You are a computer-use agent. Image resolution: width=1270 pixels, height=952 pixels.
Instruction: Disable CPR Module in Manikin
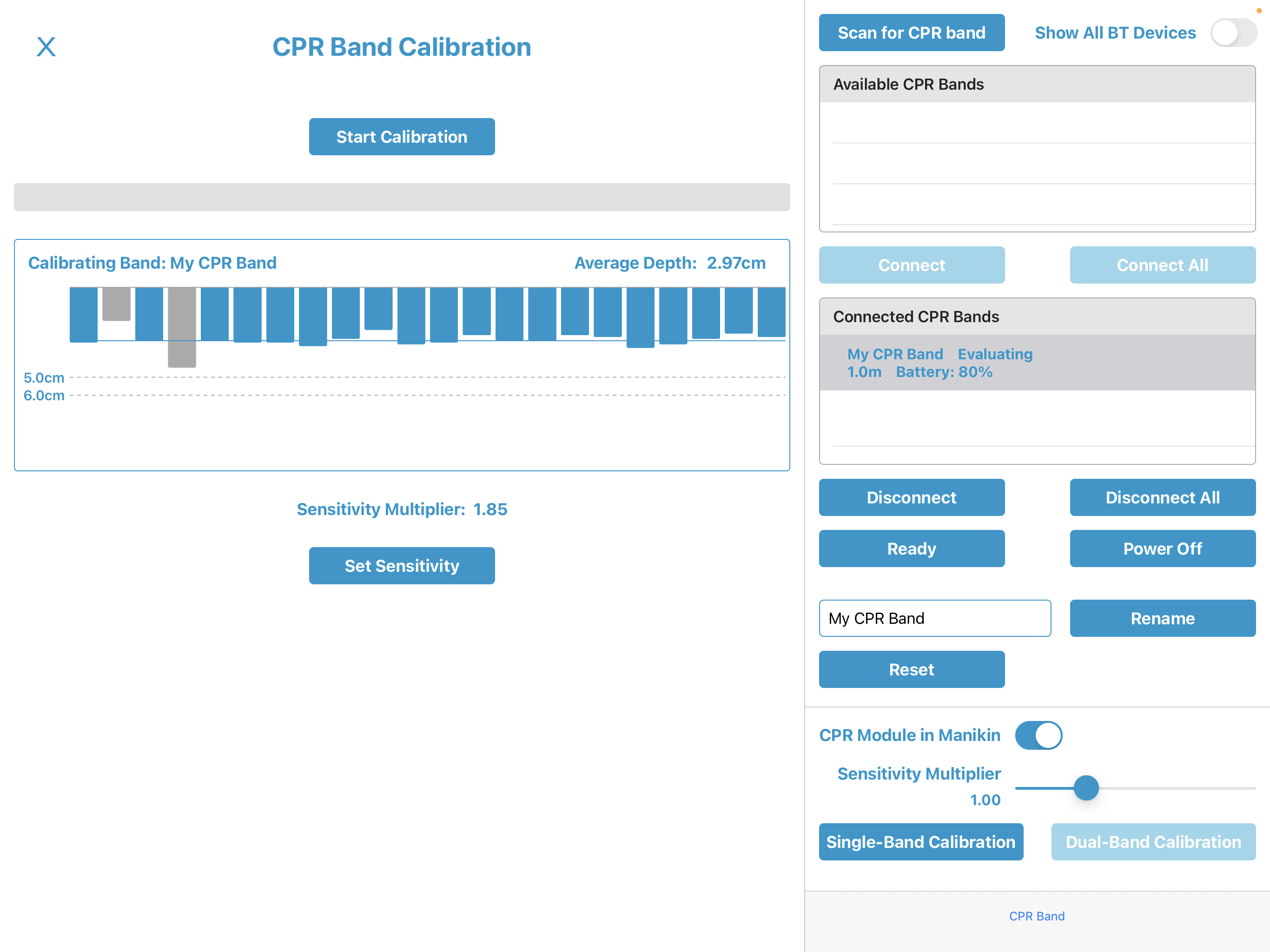(1039, 735)
